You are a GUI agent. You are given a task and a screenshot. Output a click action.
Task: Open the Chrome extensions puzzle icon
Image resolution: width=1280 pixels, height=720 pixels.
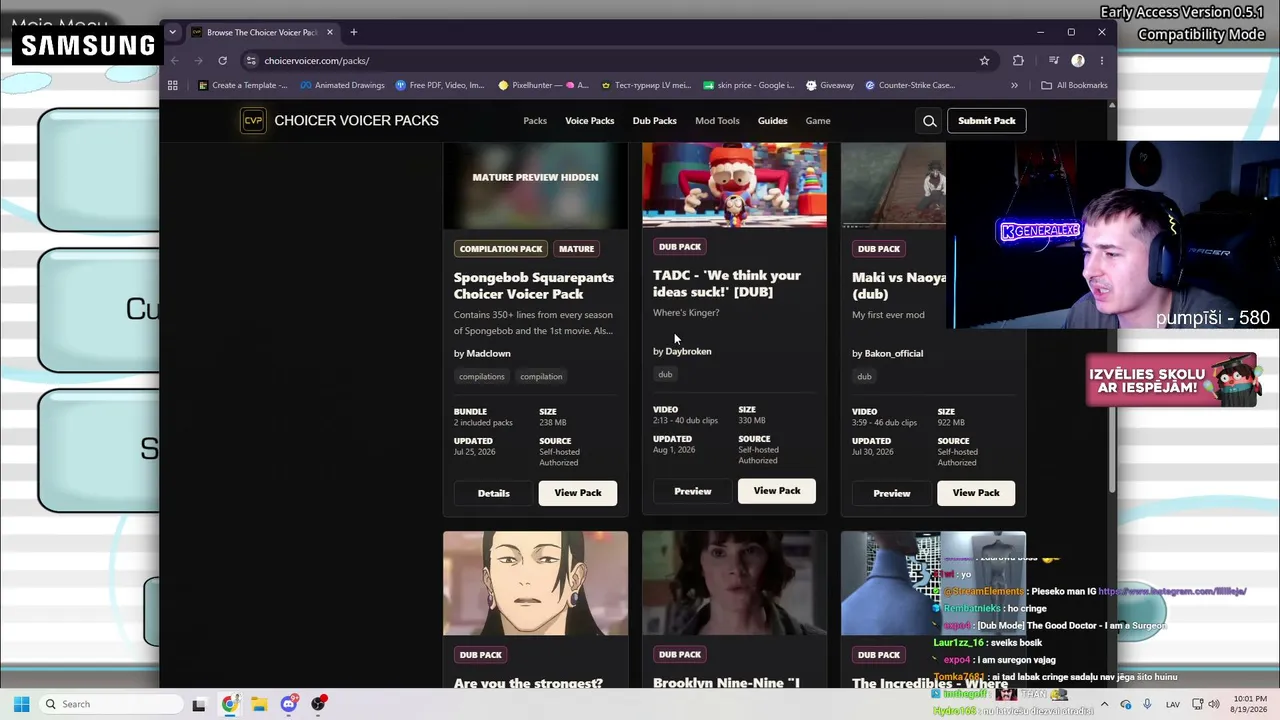1018,60
